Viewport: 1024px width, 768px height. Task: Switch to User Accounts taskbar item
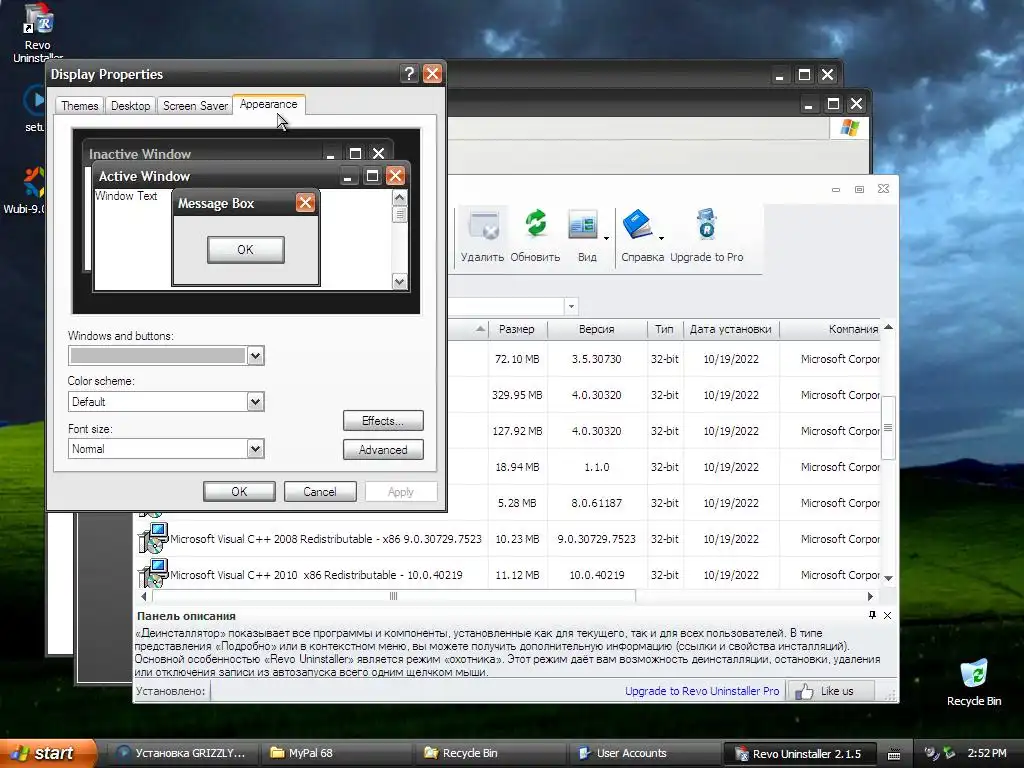point(644,753)
